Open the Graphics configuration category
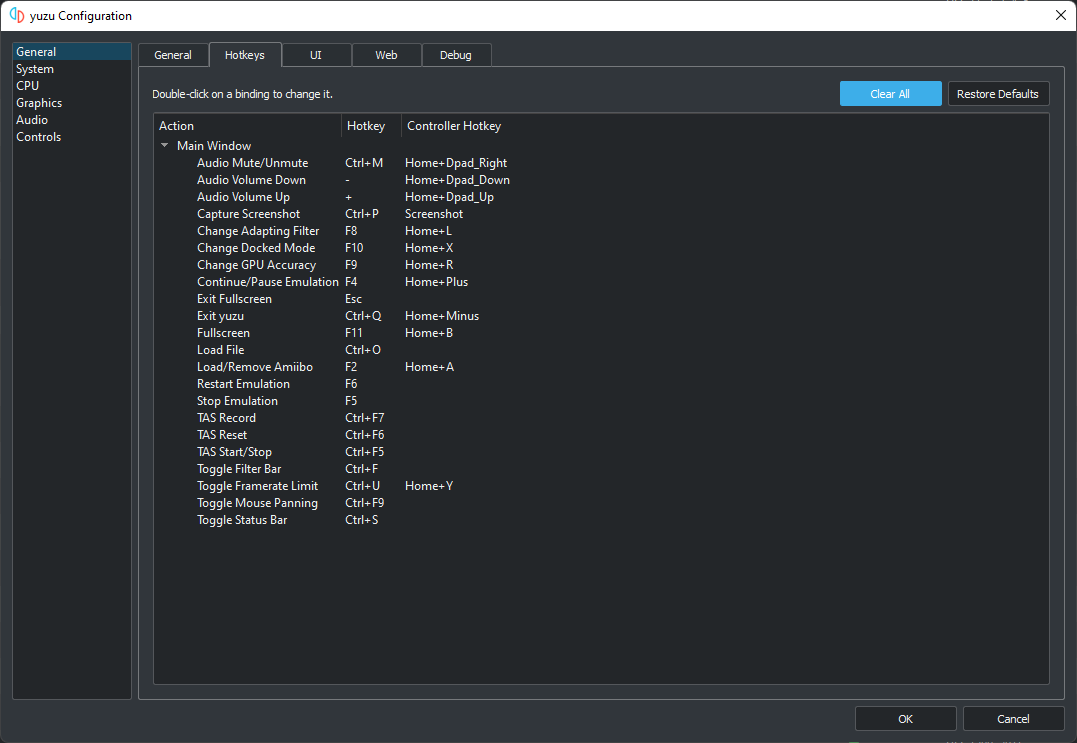 (39, 103)
